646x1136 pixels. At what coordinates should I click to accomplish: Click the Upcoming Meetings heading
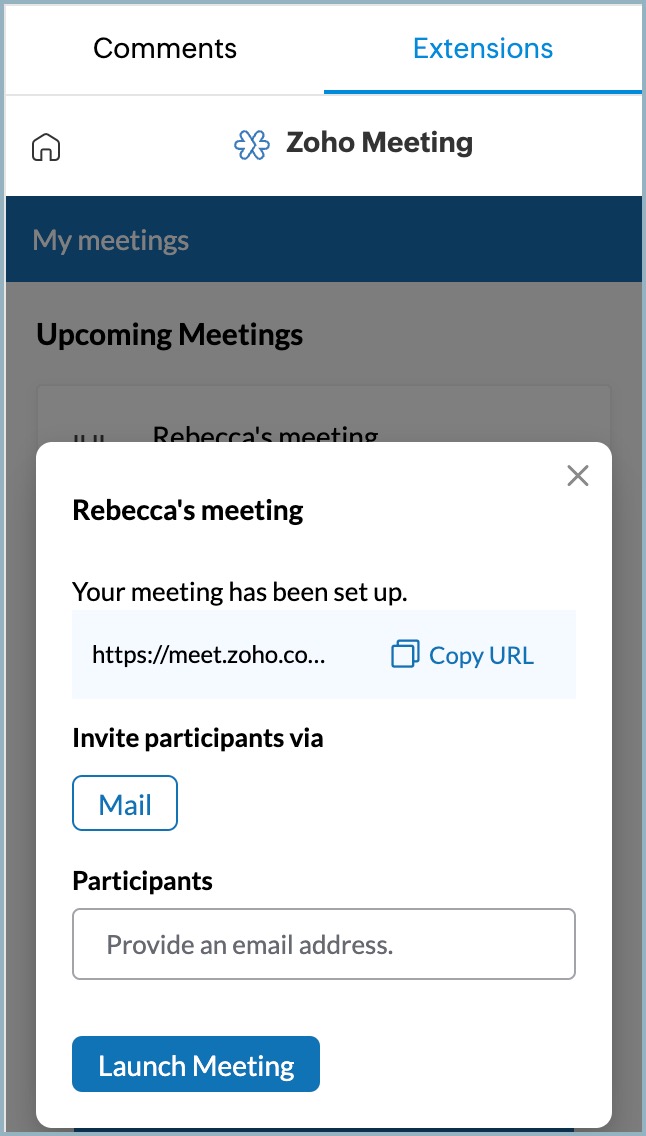(x=169, y=334)
